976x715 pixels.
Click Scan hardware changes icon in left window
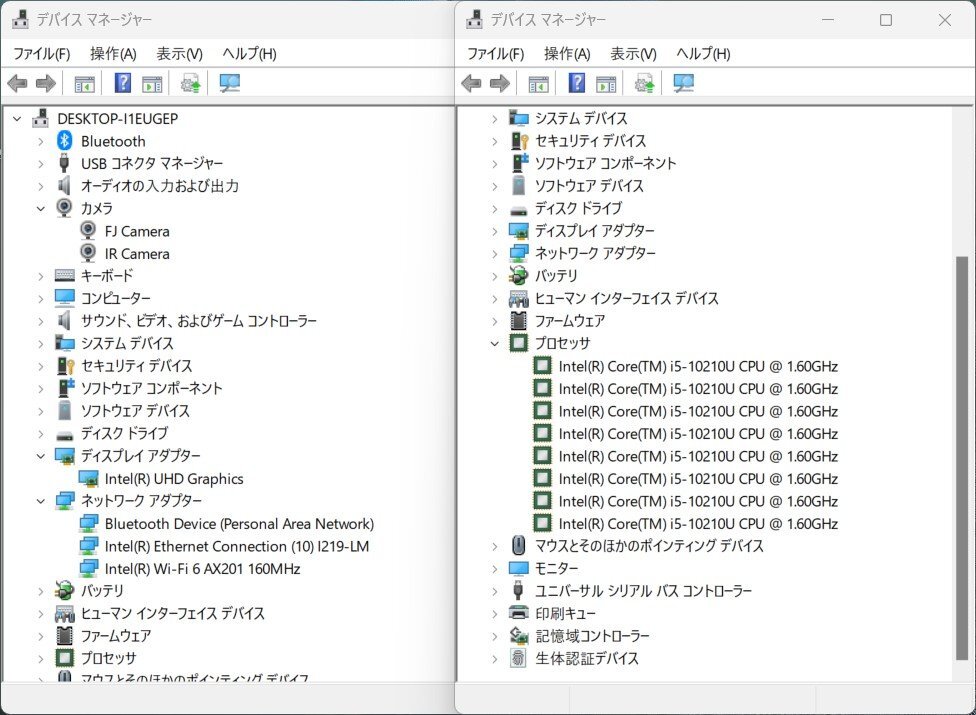[x=230, y=83]
